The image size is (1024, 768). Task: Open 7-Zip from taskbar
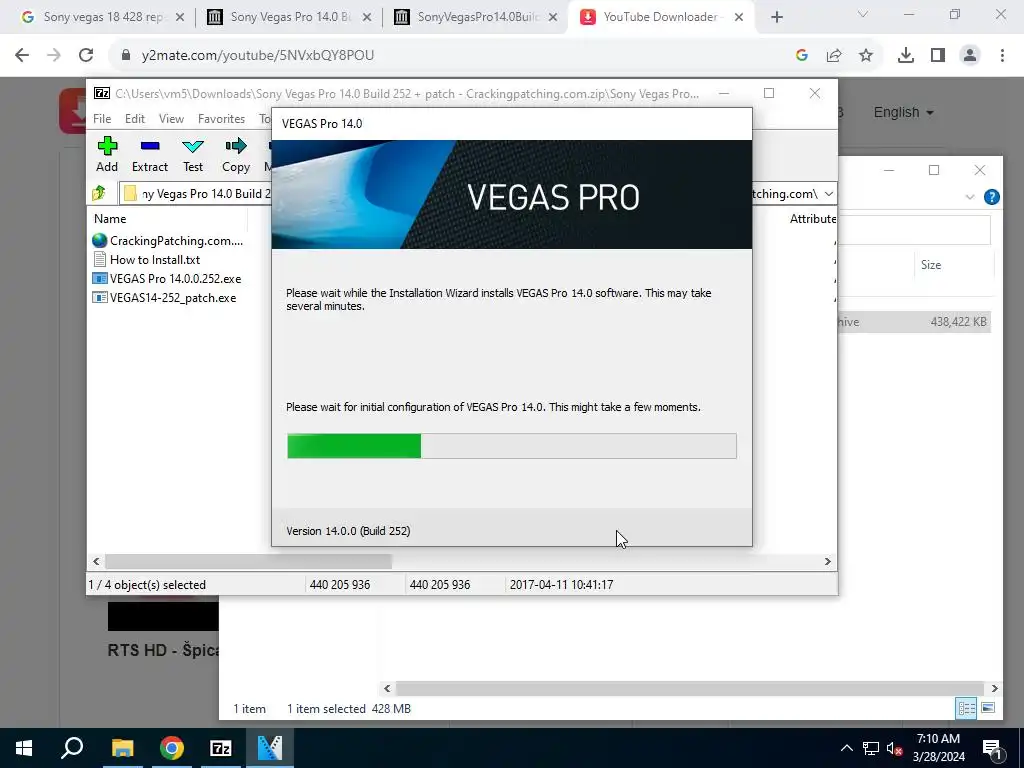[x=221, y=748]
